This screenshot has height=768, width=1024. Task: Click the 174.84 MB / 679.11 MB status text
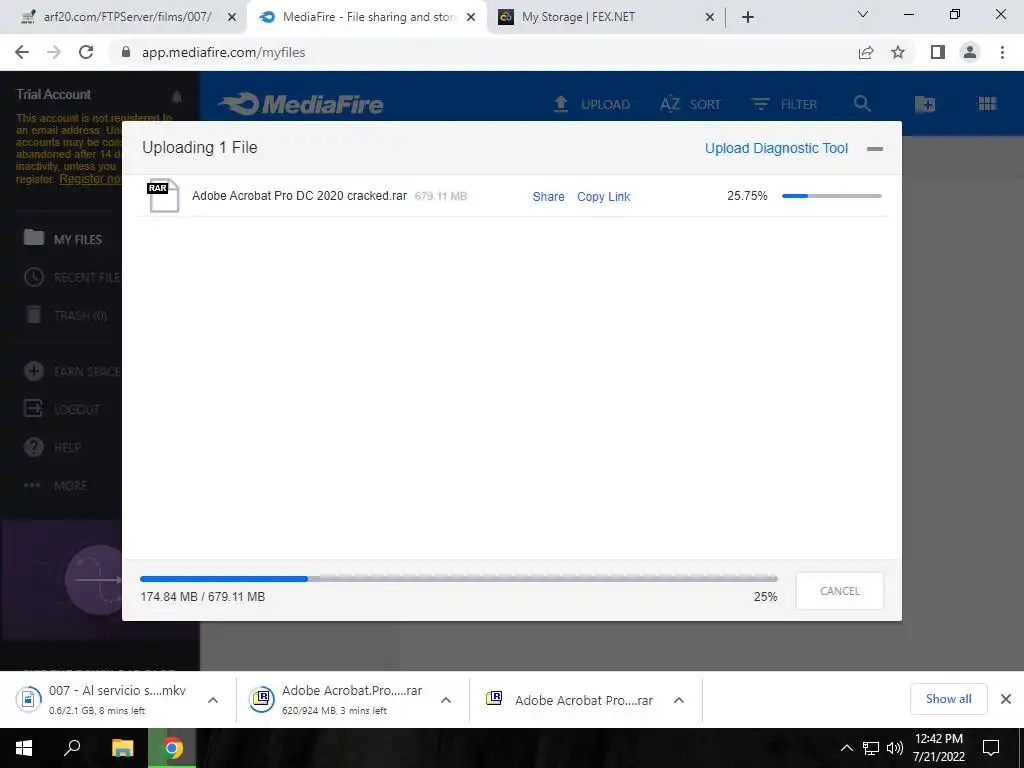point(202,596)
